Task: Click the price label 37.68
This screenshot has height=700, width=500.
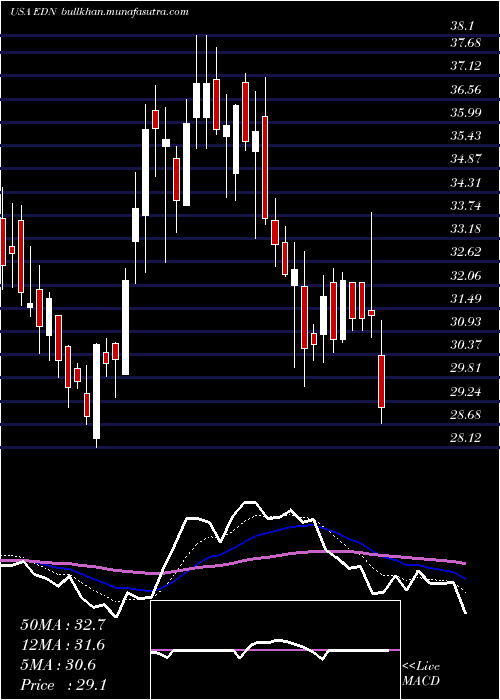Action: click(x=466, y=43)
